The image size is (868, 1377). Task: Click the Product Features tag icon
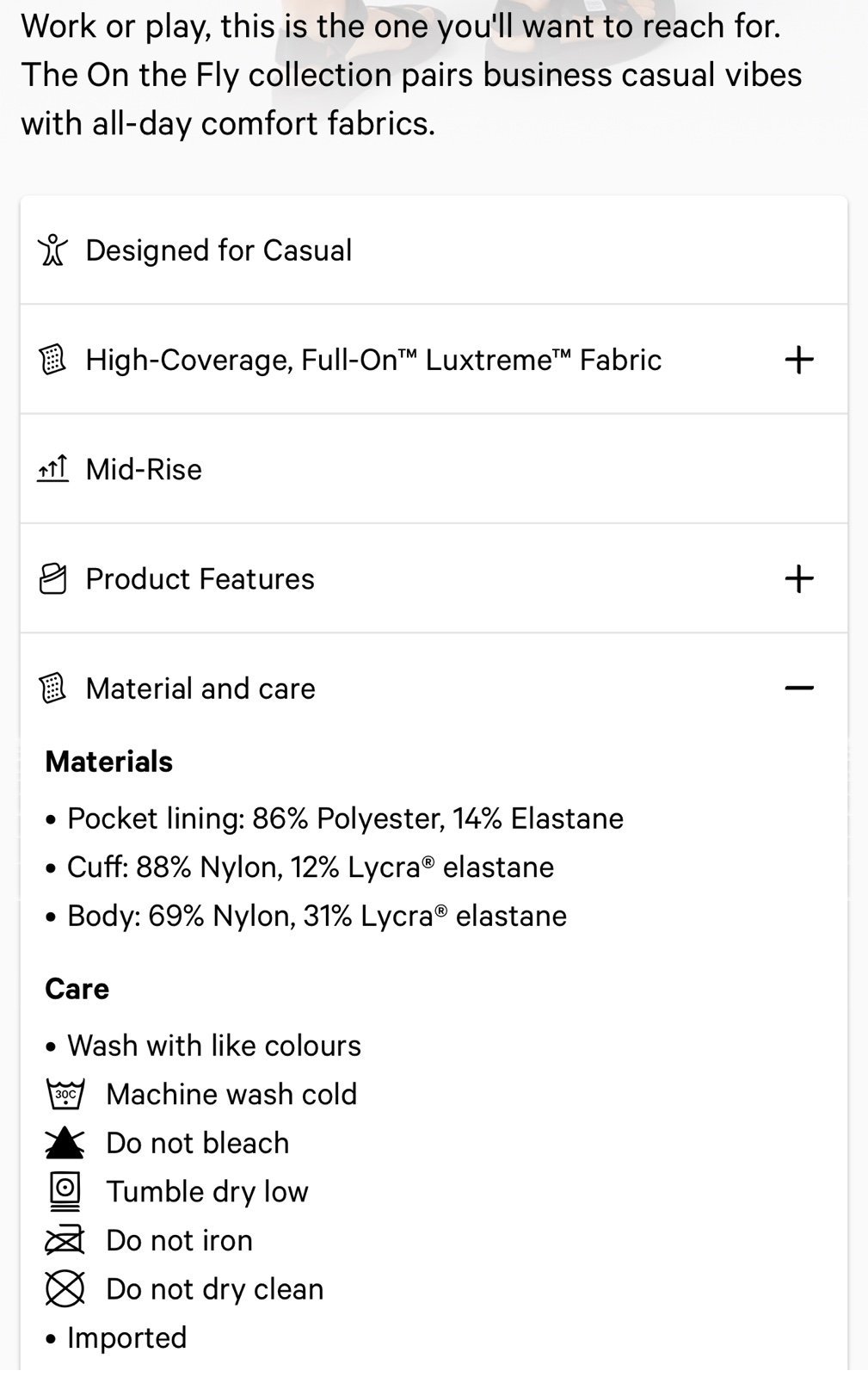click(52, 578)
